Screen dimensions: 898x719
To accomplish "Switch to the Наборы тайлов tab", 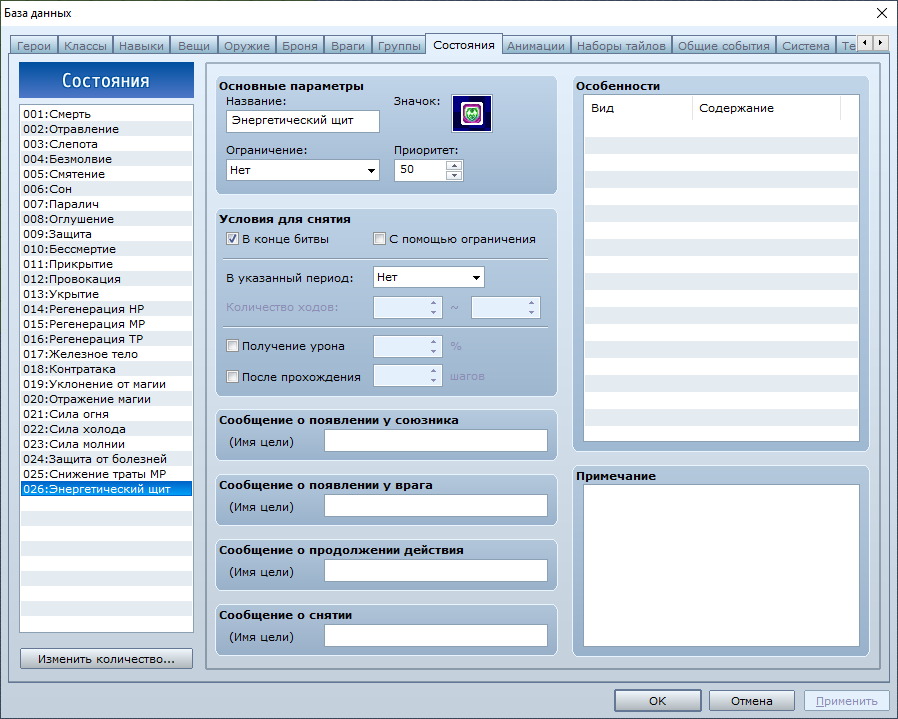I will point(621,46).
